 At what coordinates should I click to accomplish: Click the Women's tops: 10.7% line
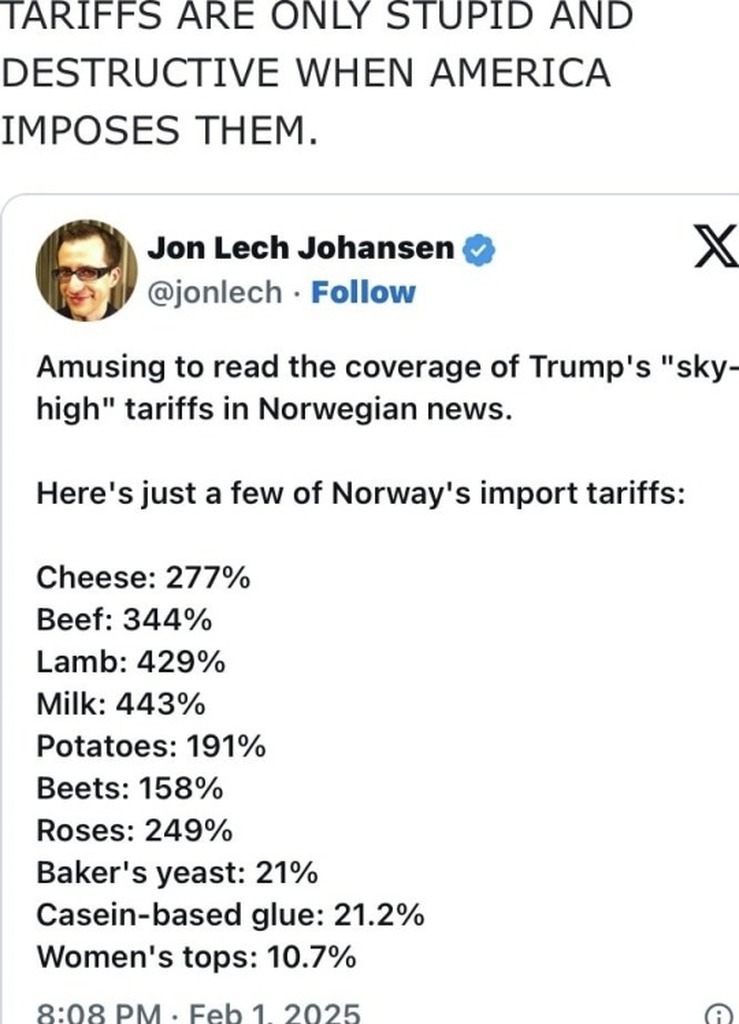click(196, 957)
